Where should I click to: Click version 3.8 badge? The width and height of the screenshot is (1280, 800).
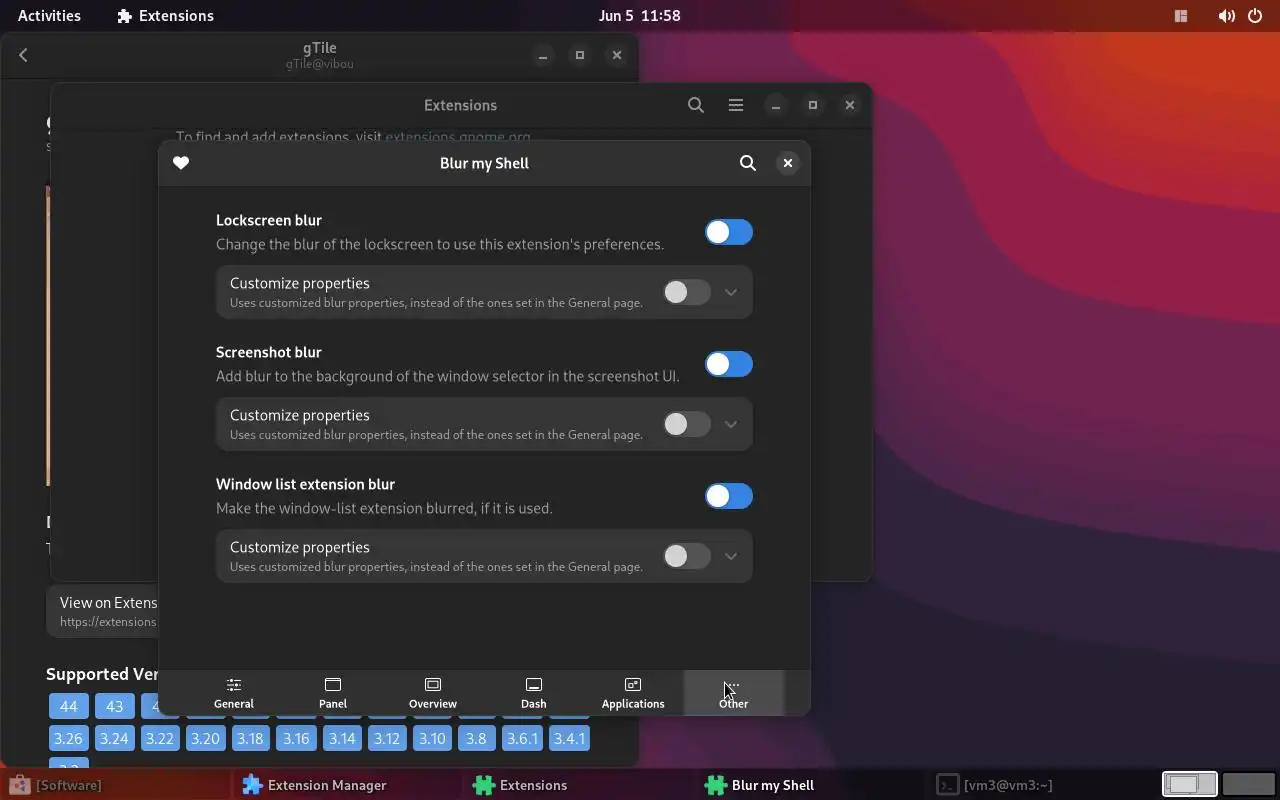(476, 739)
